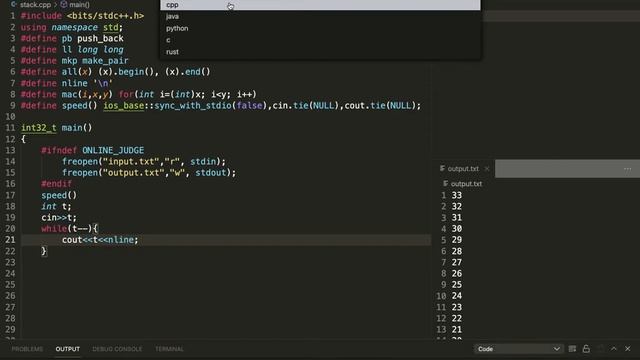Click the '#ifndef ONLINE_JUDGE' line
640x360 pixels.
point(93,150)
